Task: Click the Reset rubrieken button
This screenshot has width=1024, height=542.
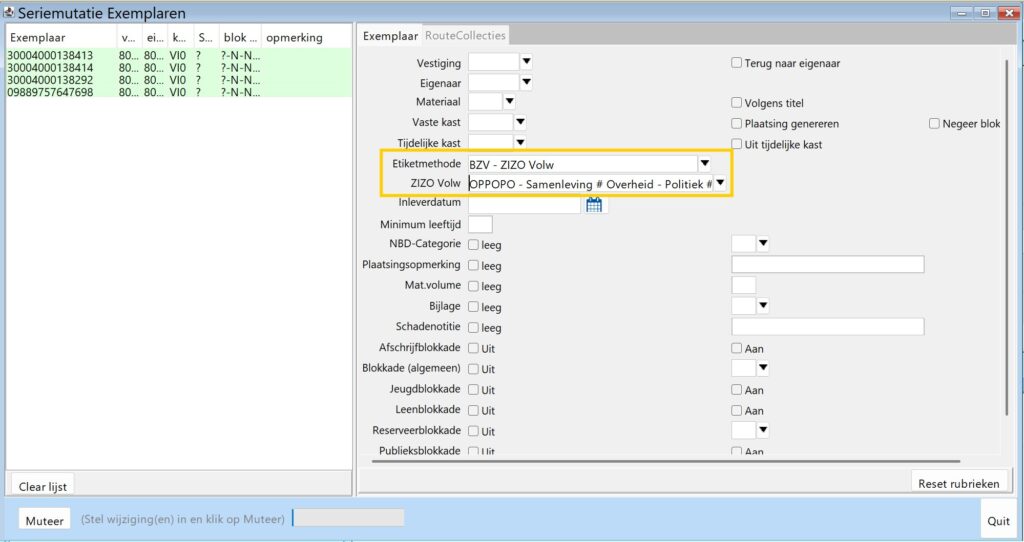Action: (958, 483)
